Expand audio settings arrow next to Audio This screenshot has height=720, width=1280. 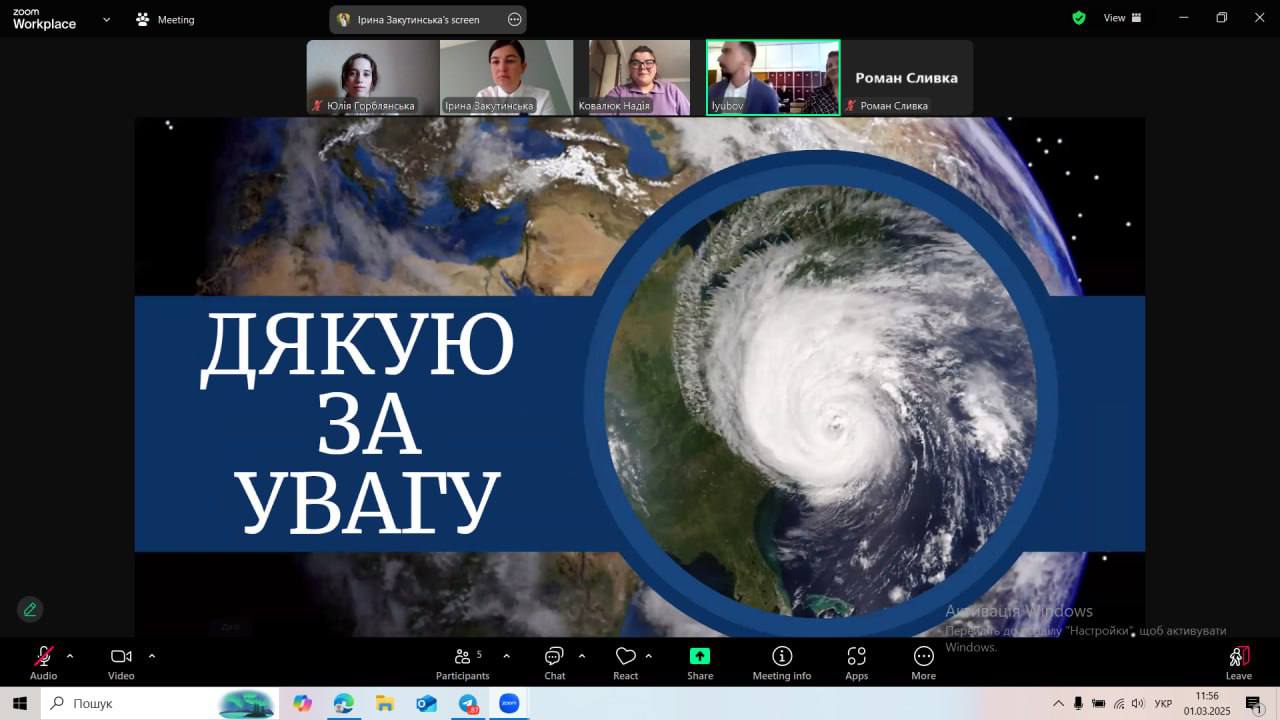tap(70, 656)
